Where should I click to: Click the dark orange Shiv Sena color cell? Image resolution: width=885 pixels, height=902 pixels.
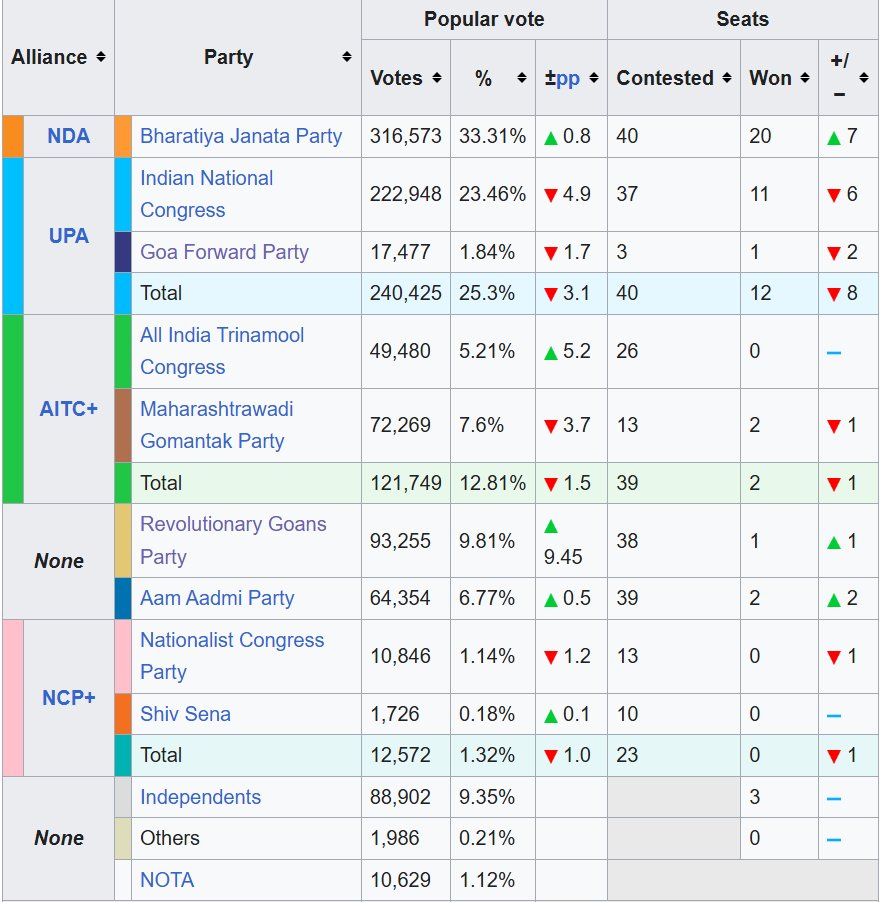(x=123, y=714)
